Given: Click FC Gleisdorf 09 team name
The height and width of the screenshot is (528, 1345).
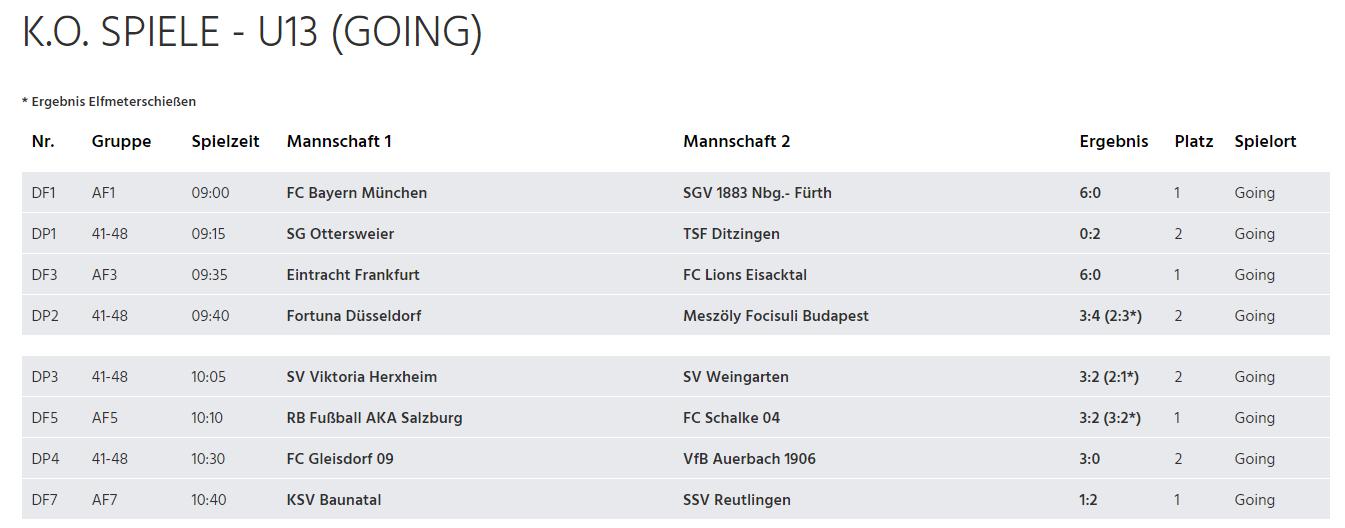Looking at the screenshot, I should tap(340, 459).
